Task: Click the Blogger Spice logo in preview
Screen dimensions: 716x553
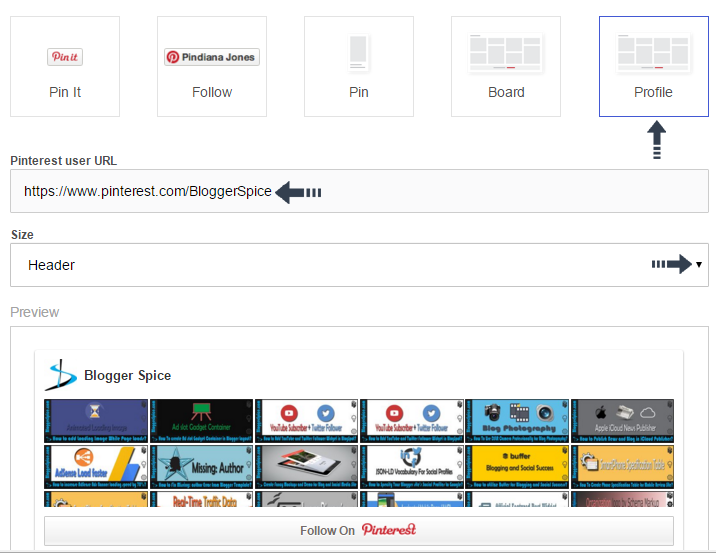Action: pos(61,375)
